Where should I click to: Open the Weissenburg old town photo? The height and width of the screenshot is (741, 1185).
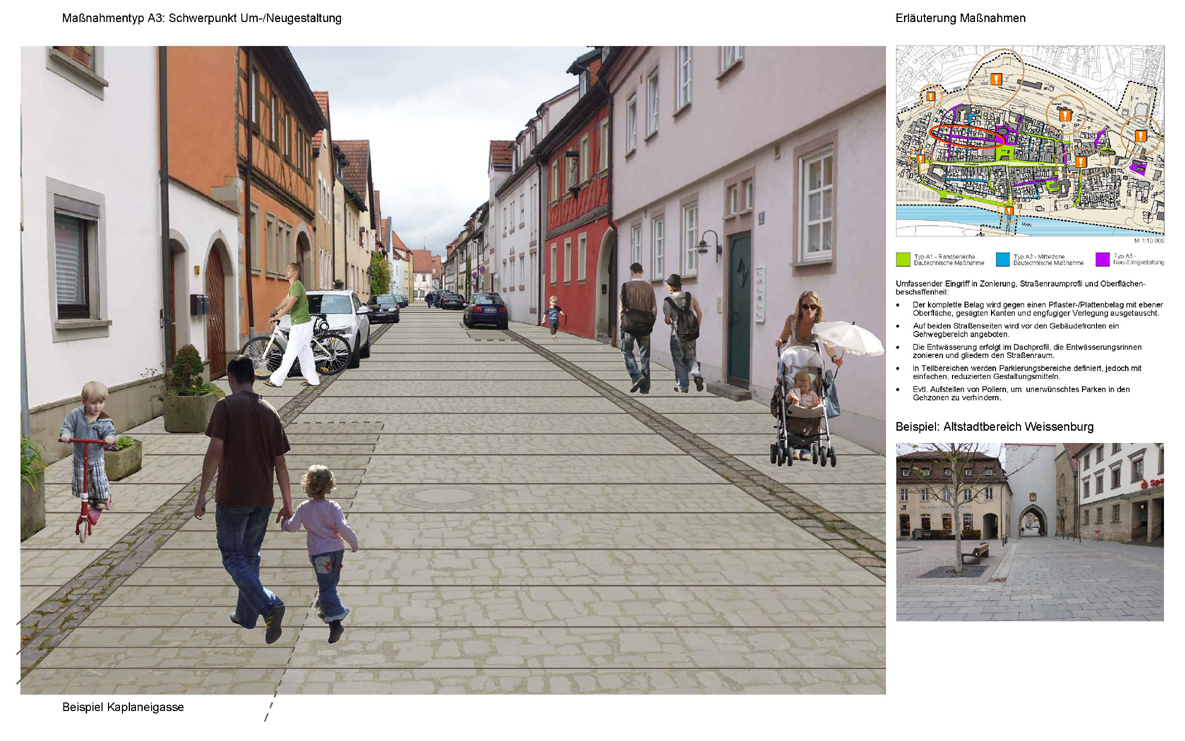pyautogui.click(x=1029, y=532)
